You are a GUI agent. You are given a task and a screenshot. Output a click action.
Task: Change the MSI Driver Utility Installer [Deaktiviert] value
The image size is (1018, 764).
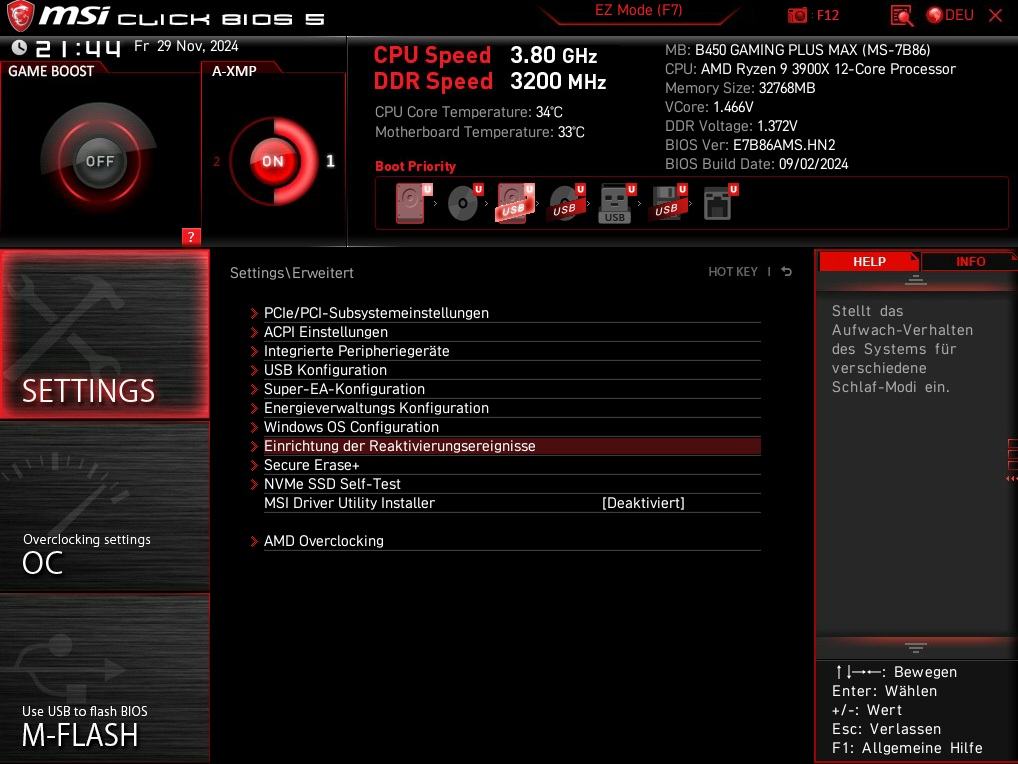tap(643, 503)
